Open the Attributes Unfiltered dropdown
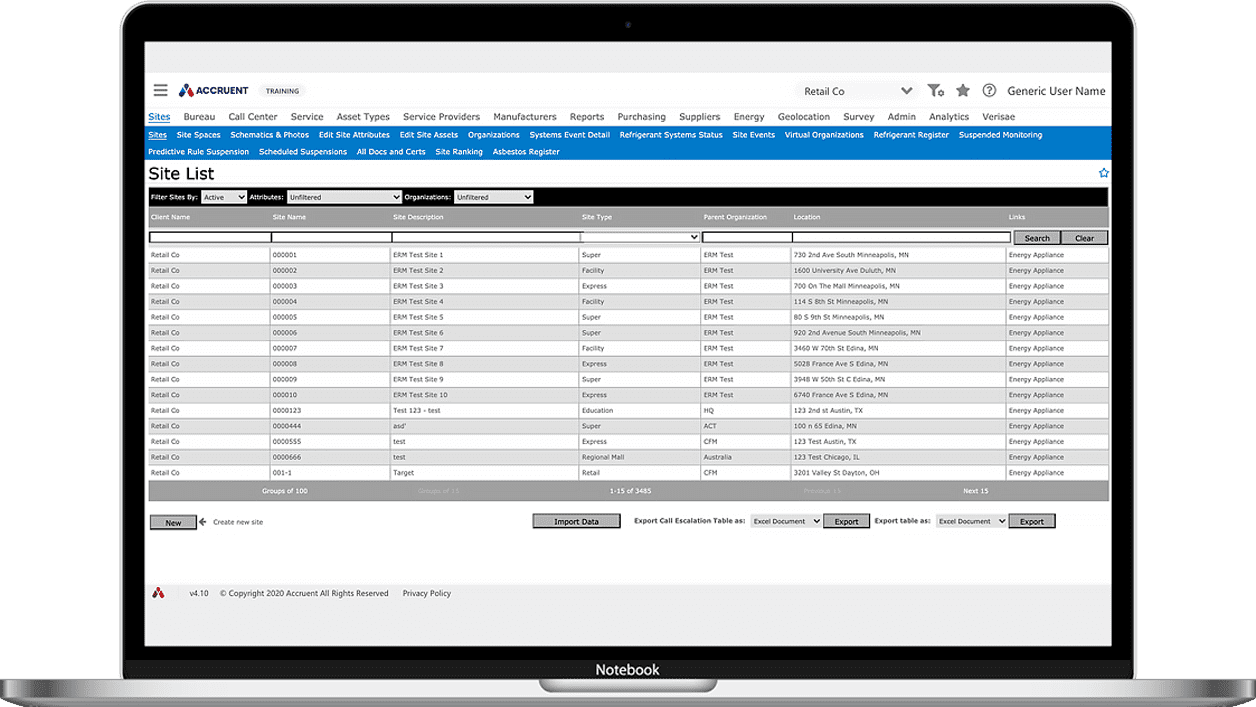This screenshot has height=707, width=1256. (x=344, y=197)
